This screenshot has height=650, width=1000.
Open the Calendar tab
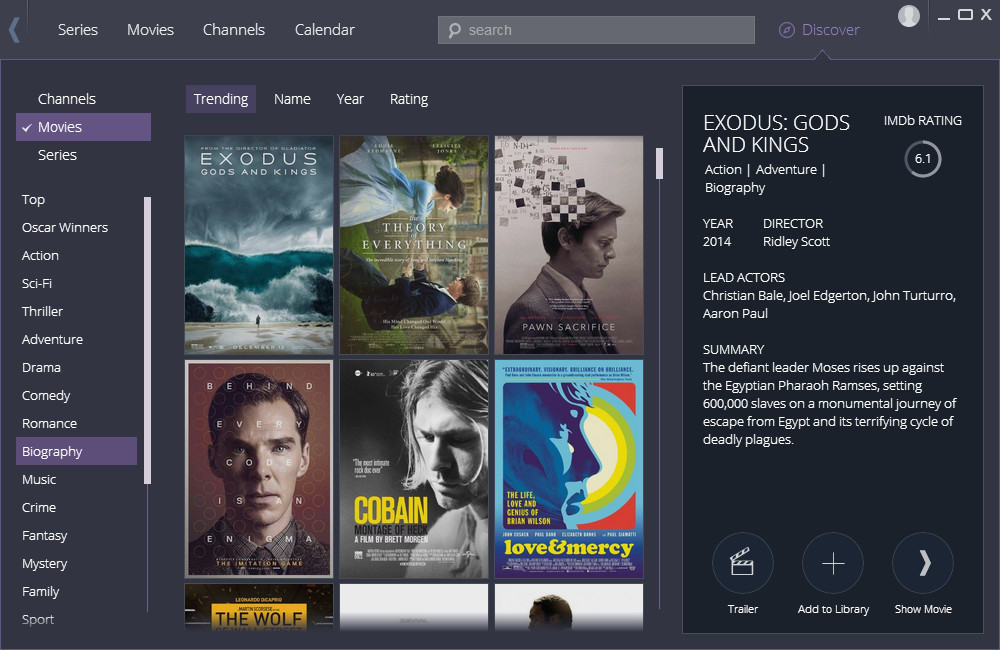(325, 30)
